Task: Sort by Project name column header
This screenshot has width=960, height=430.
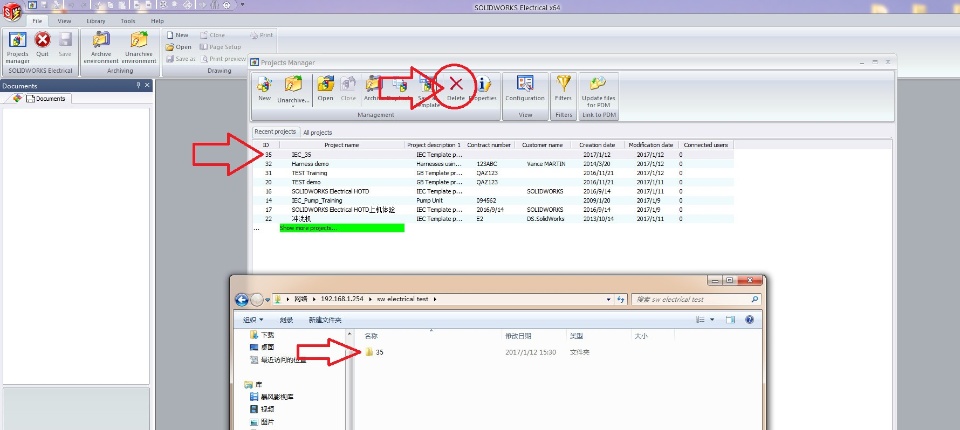Action: point(342,145)
